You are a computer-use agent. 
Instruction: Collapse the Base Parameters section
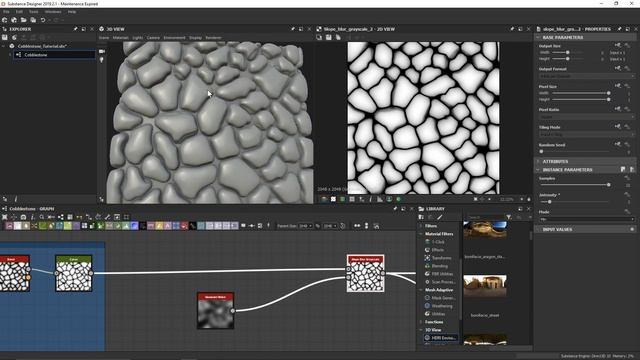pyautogui.click(x=538, y=37)
